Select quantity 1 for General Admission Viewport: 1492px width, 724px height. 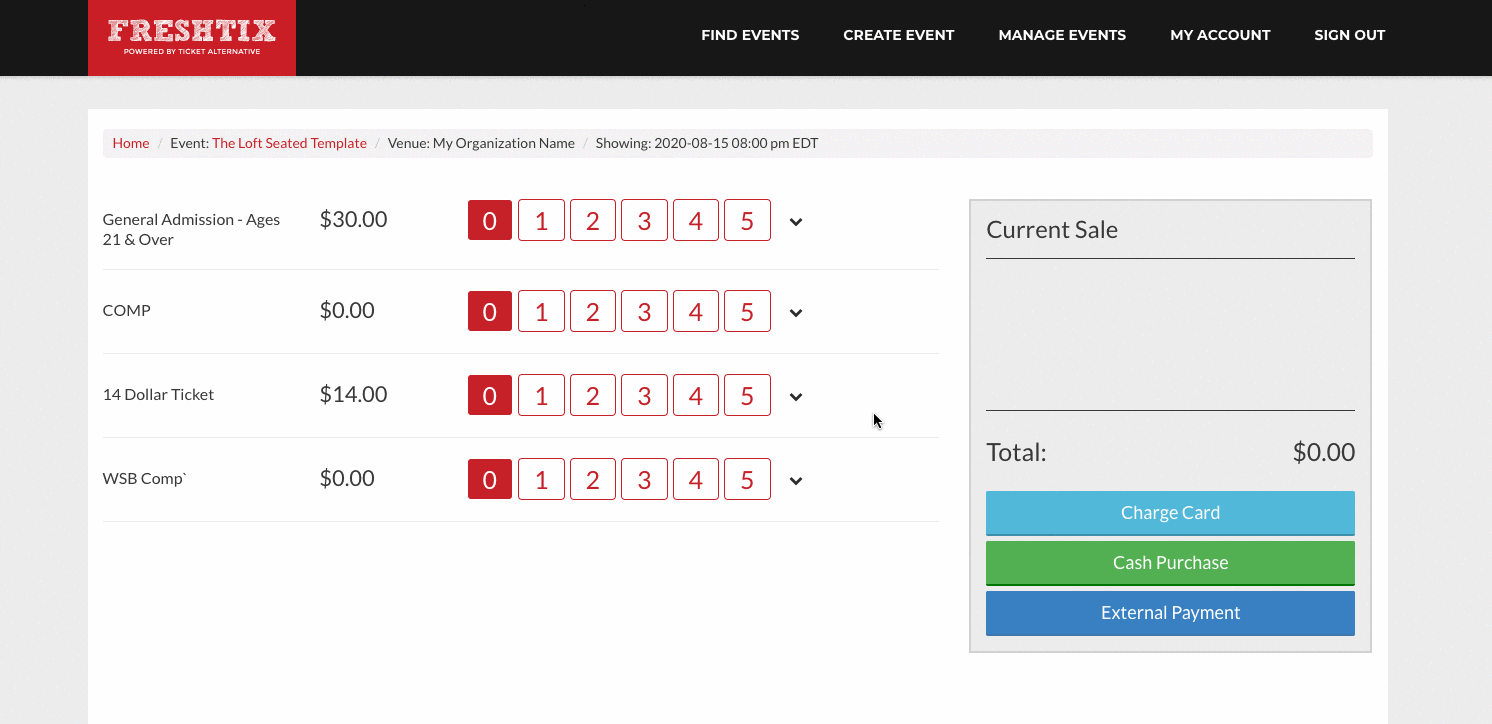click(541, 220)
